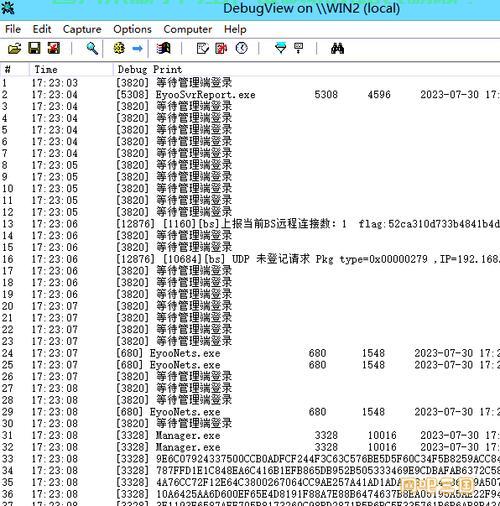The width and height of the screenshot is (500, 506).
Task: Click the History Depth toolbar icon
Action: click(299, 48)
